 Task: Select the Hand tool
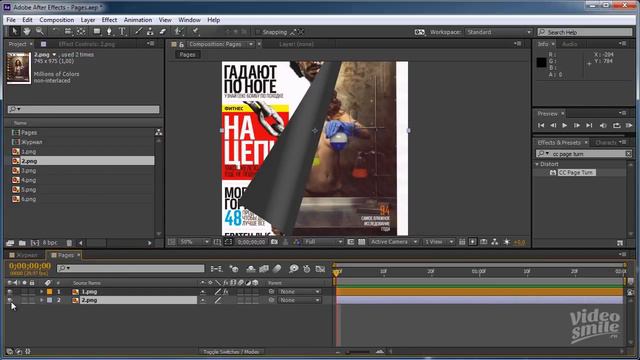[27, 31]
